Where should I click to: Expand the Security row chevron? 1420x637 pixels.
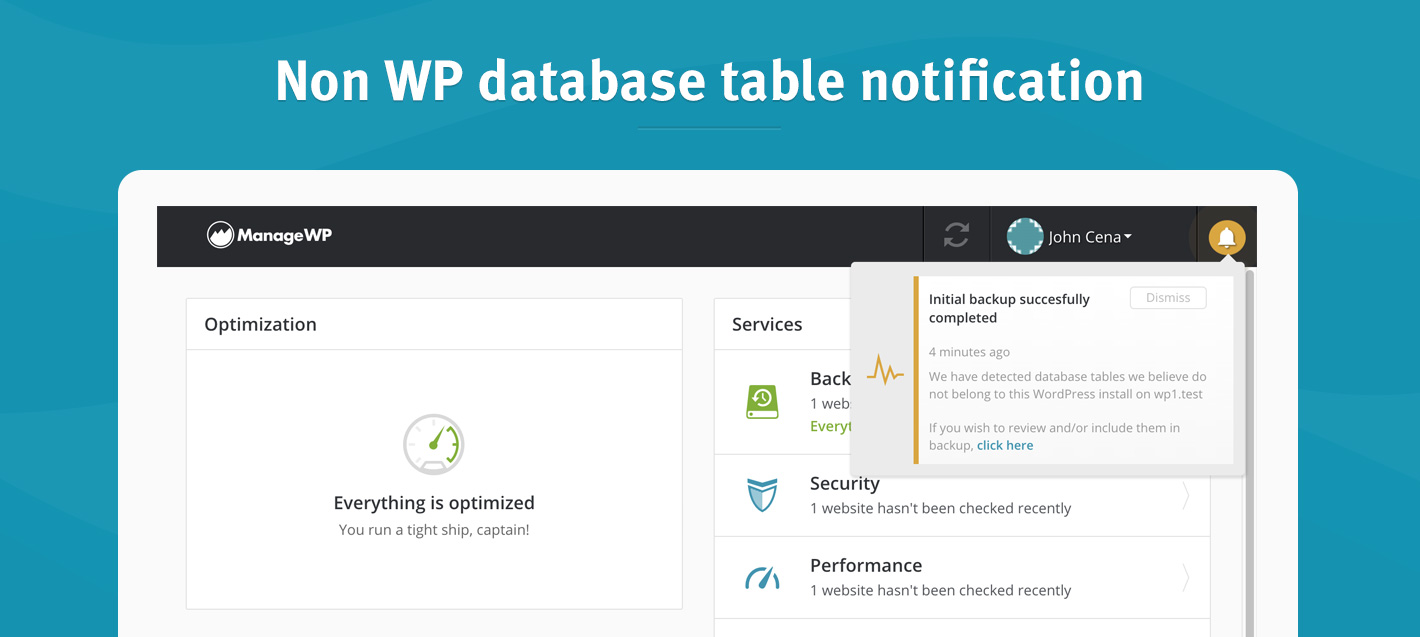click(x=1186, y=496)
